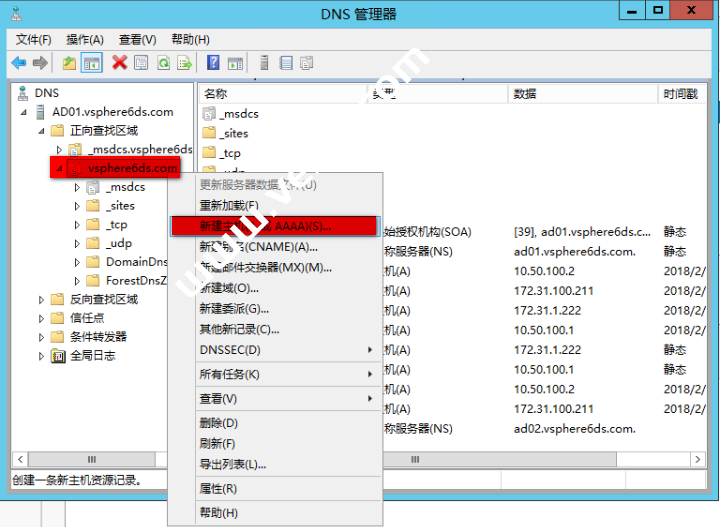The width and height of the screenshot is (720, 527).
Task: Click the blue question mark Help icon
Action: click(x=213, y=62)
